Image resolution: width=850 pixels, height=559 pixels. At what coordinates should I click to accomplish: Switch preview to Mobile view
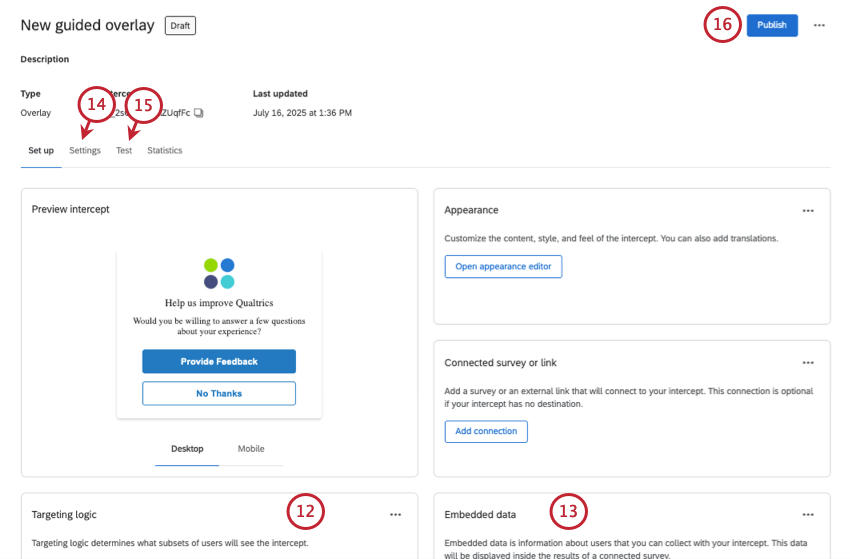[x=251, y=449]
